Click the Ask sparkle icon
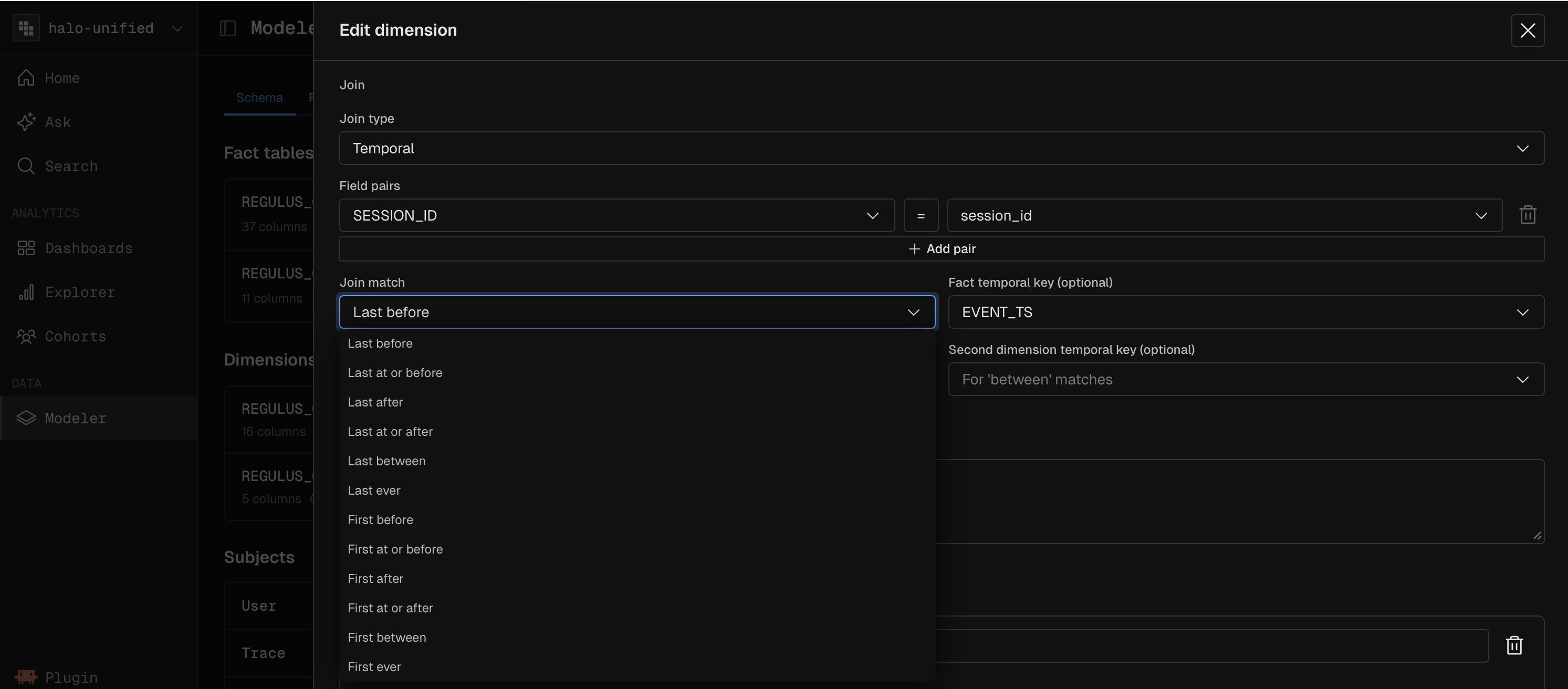 click(x=26, y=122)
